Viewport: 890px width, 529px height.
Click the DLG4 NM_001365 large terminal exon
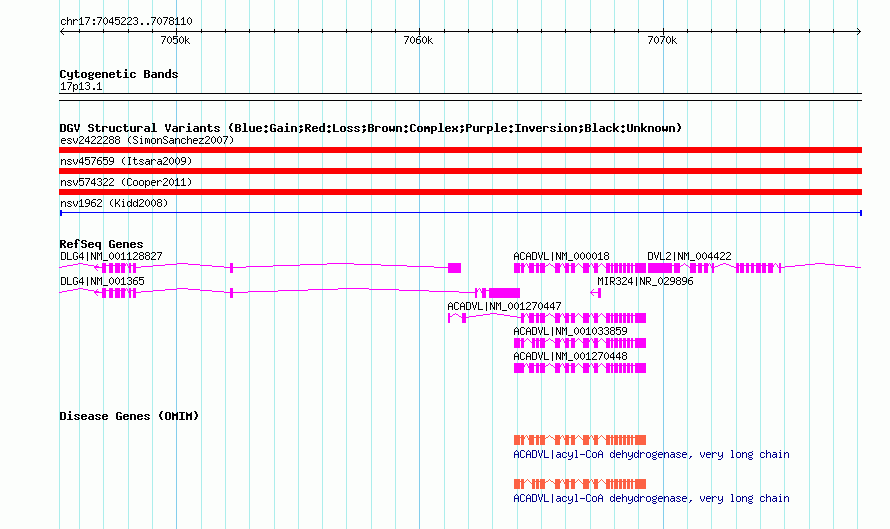(x=505, y=293)
